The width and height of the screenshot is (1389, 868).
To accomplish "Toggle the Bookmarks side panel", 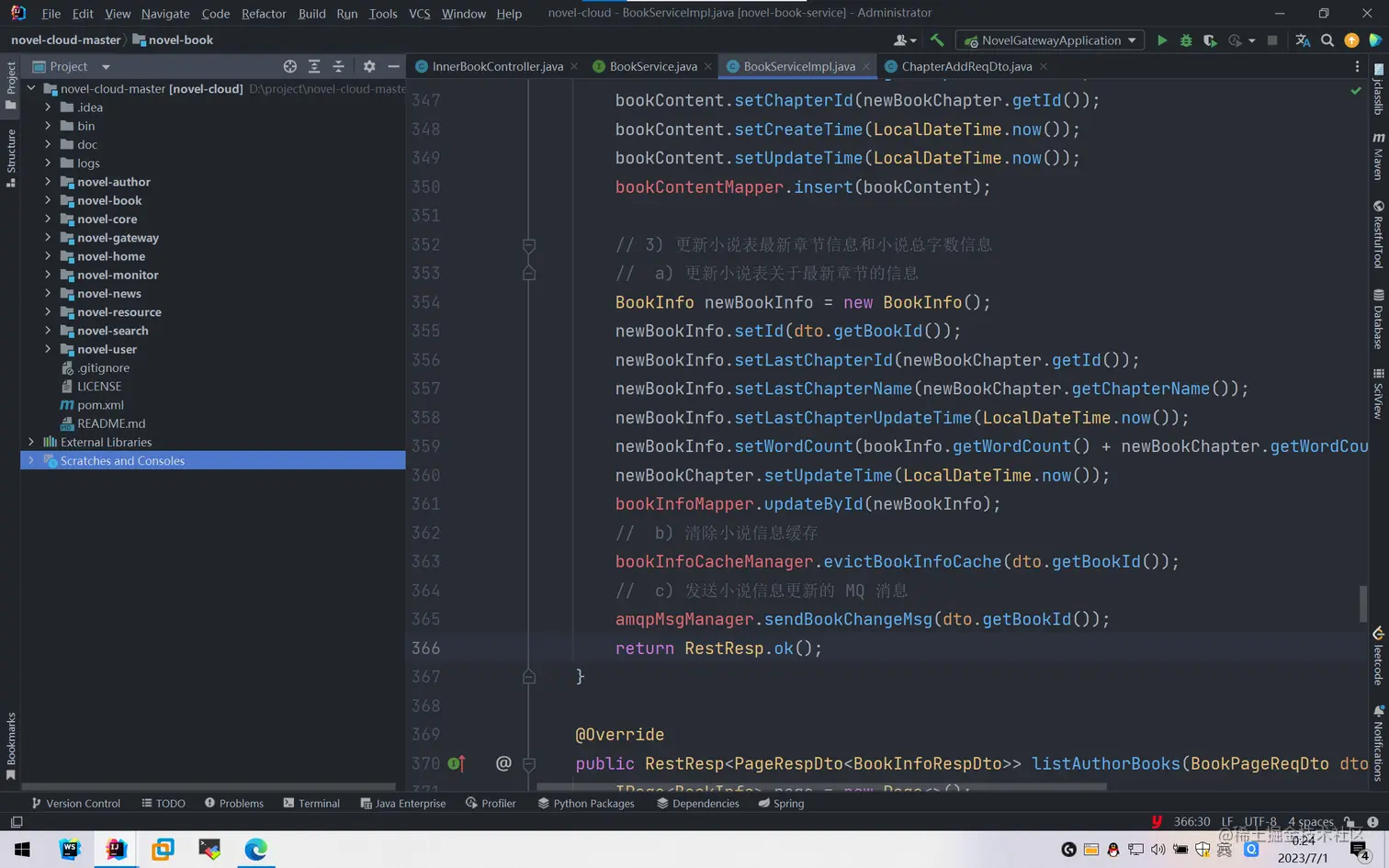I will pos(11,745).
